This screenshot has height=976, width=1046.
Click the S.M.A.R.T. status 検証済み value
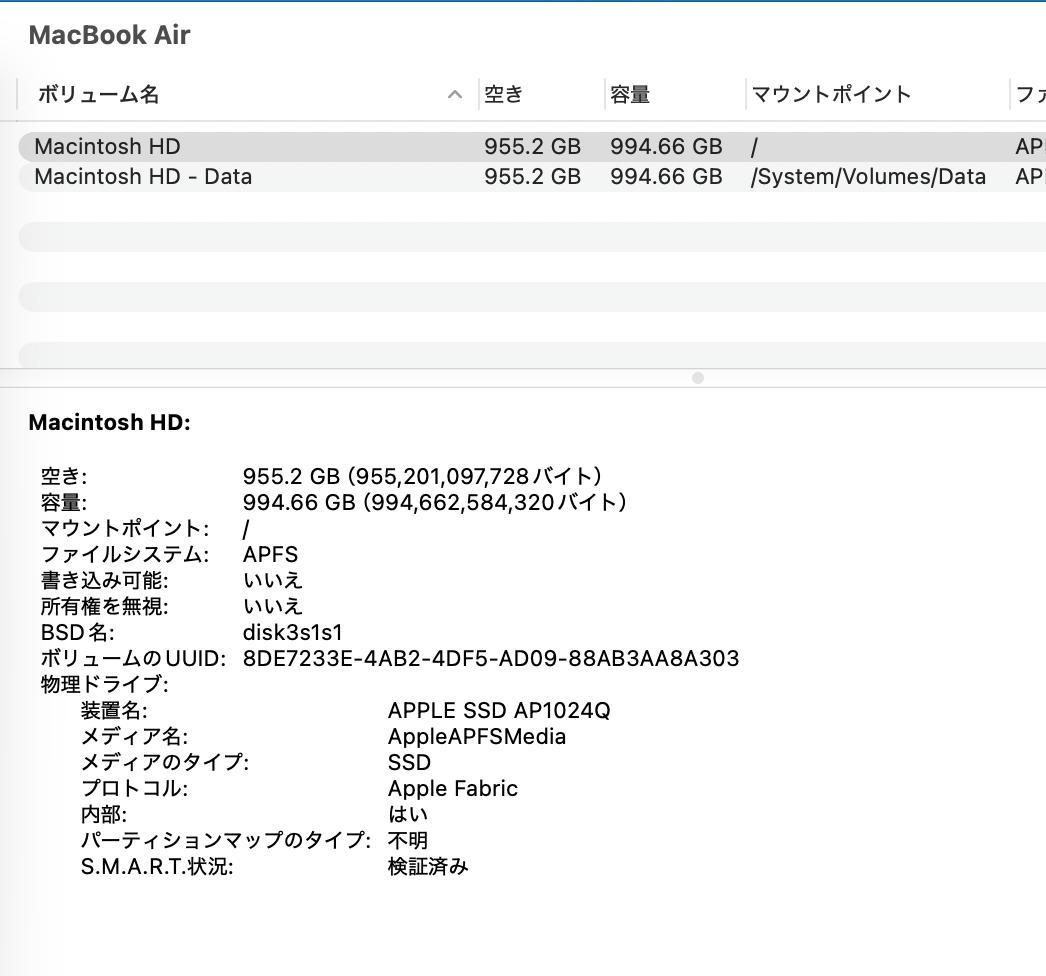426,866
